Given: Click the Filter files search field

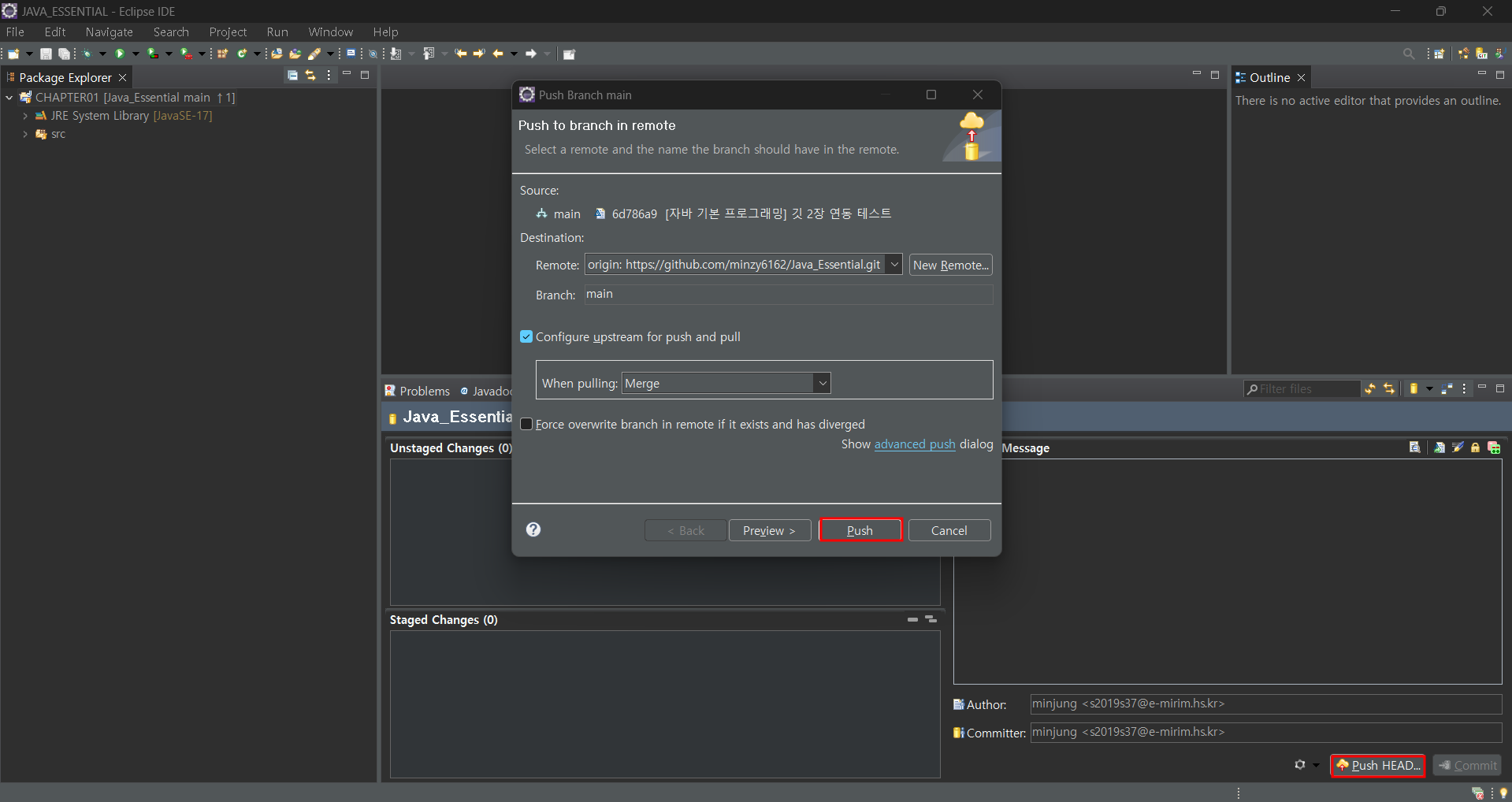Looking at the screenshot, I should 1302,388.
